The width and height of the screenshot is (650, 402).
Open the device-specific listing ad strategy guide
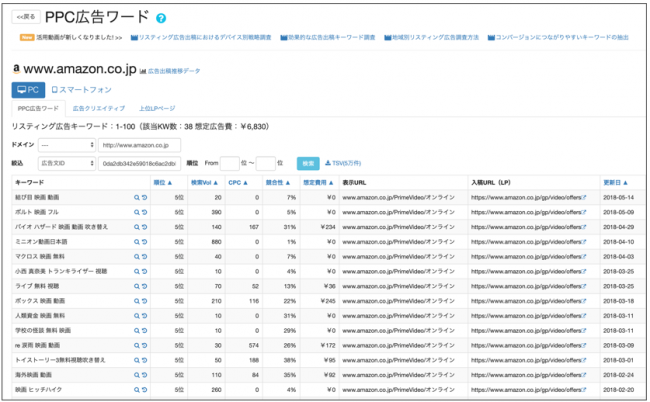click(201, 38)
